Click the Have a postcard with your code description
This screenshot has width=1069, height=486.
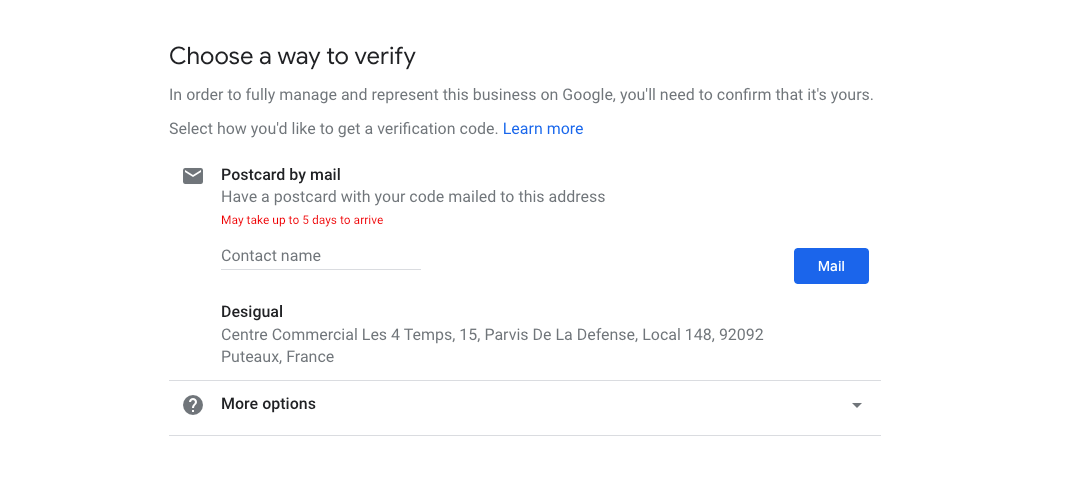coord(413,197)
